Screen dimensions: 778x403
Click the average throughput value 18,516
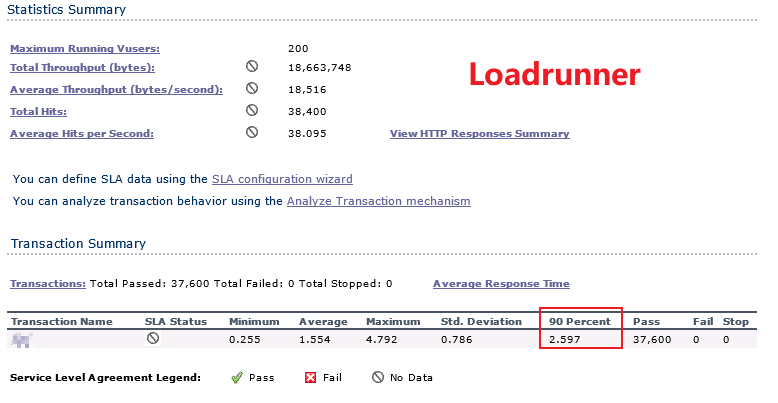[307, 90]
